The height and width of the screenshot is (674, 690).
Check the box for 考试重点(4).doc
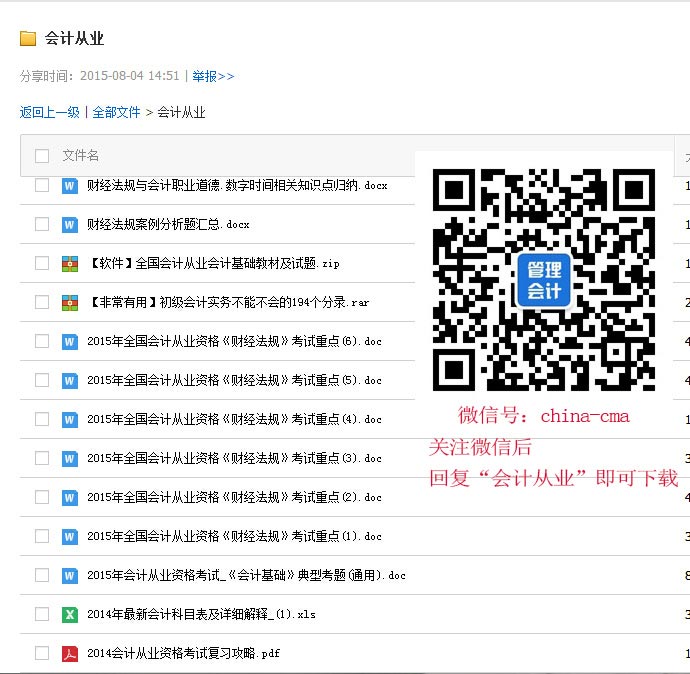click(42, 419)
